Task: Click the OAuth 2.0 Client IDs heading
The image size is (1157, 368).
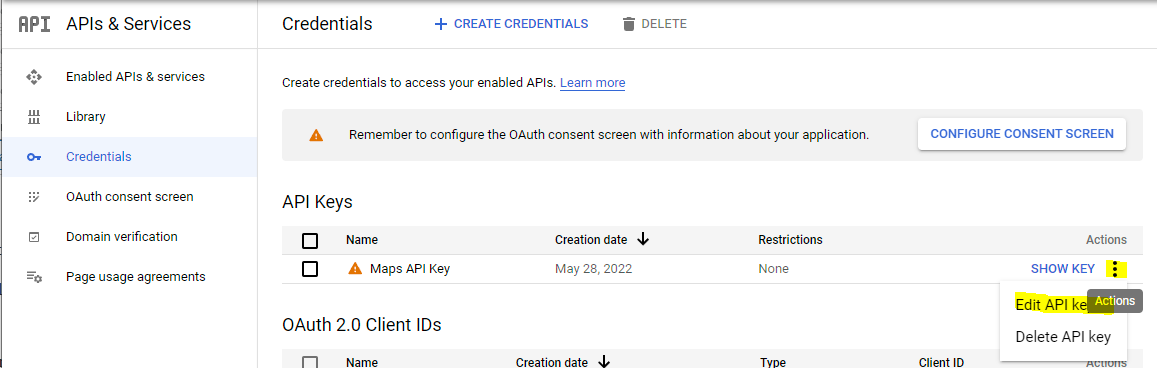Action: pos(362,324)
